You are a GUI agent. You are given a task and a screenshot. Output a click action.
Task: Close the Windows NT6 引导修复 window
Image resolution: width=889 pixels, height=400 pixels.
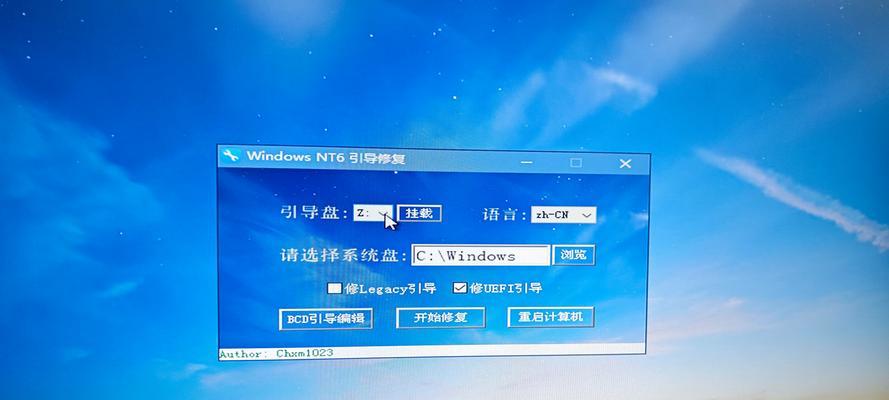[625, 164]
